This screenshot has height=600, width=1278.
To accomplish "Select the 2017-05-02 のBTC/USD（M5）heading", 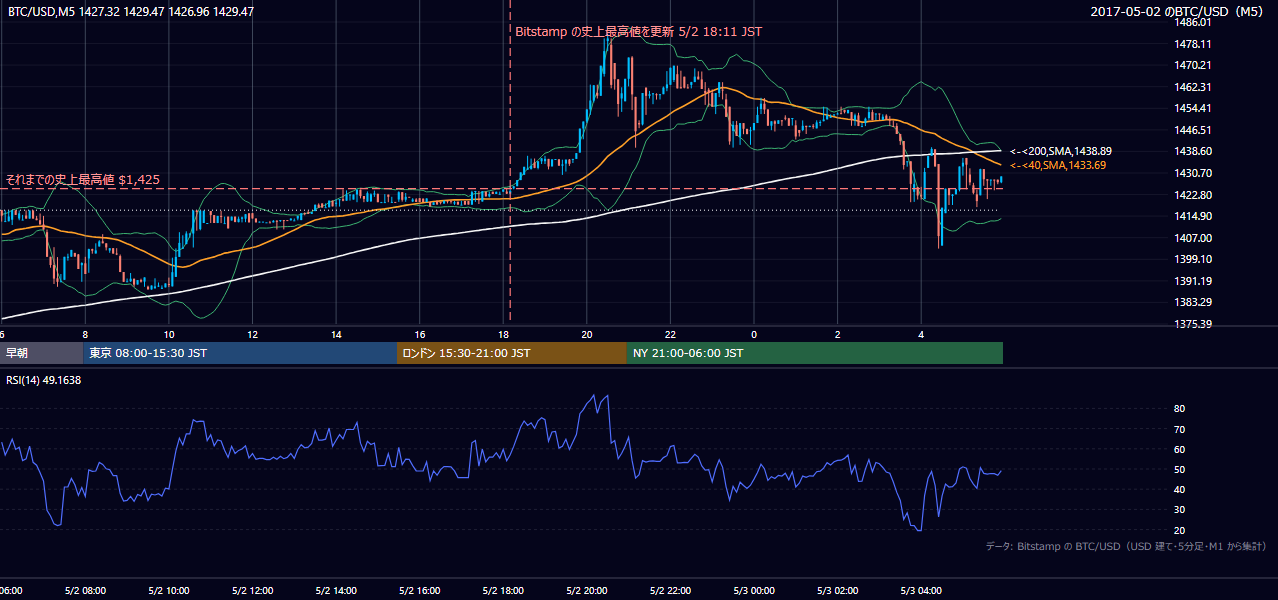I will (1179, 11).
